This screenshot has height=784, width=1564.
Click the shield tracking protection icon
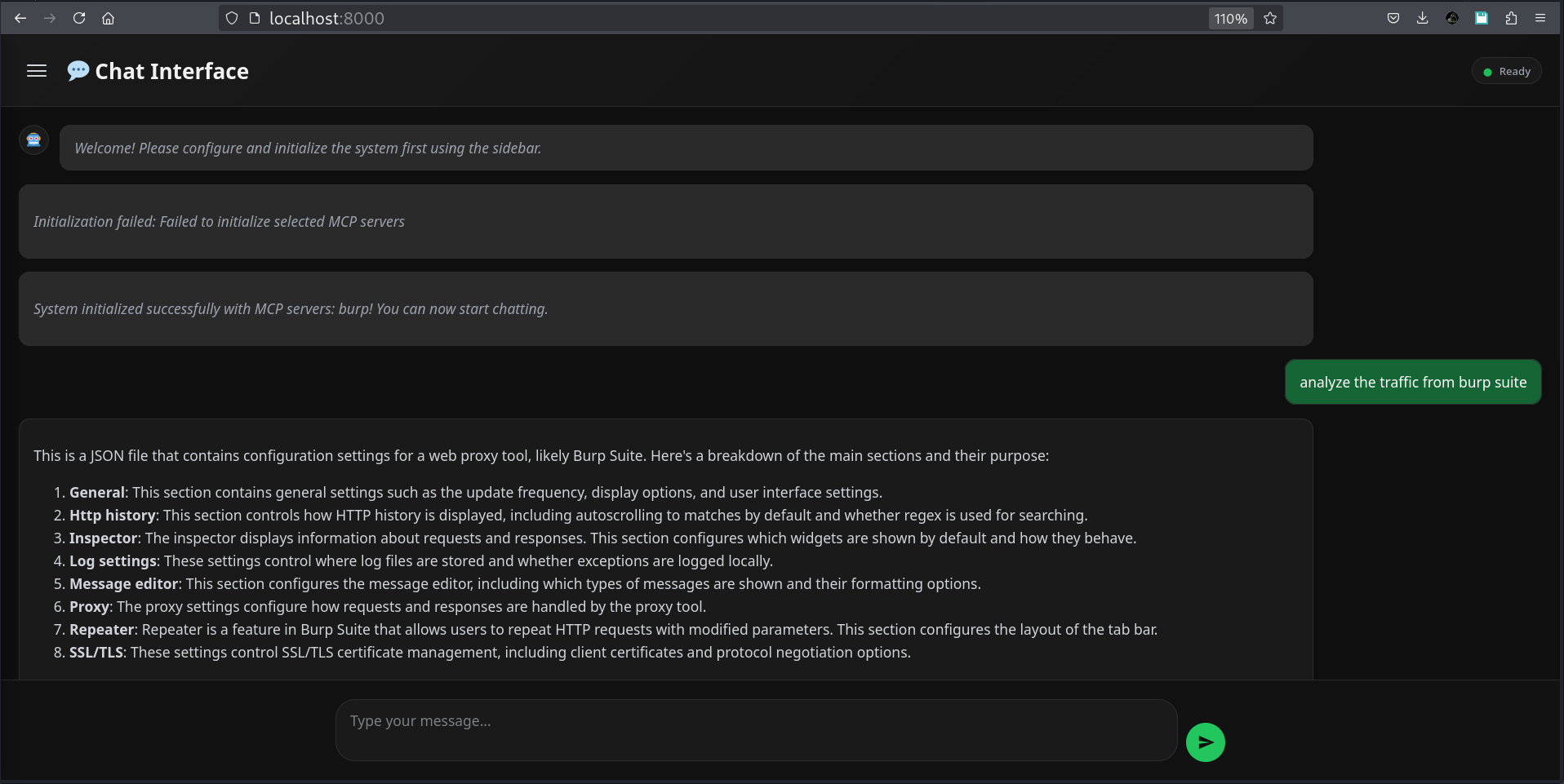(232, 18)
